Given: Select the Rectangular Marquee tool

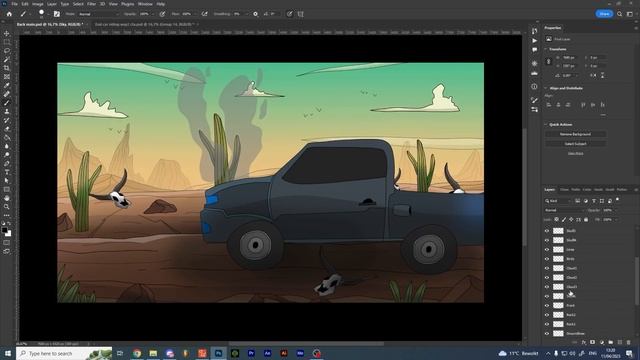Looking at the screenshot, I should coord(7,42).
